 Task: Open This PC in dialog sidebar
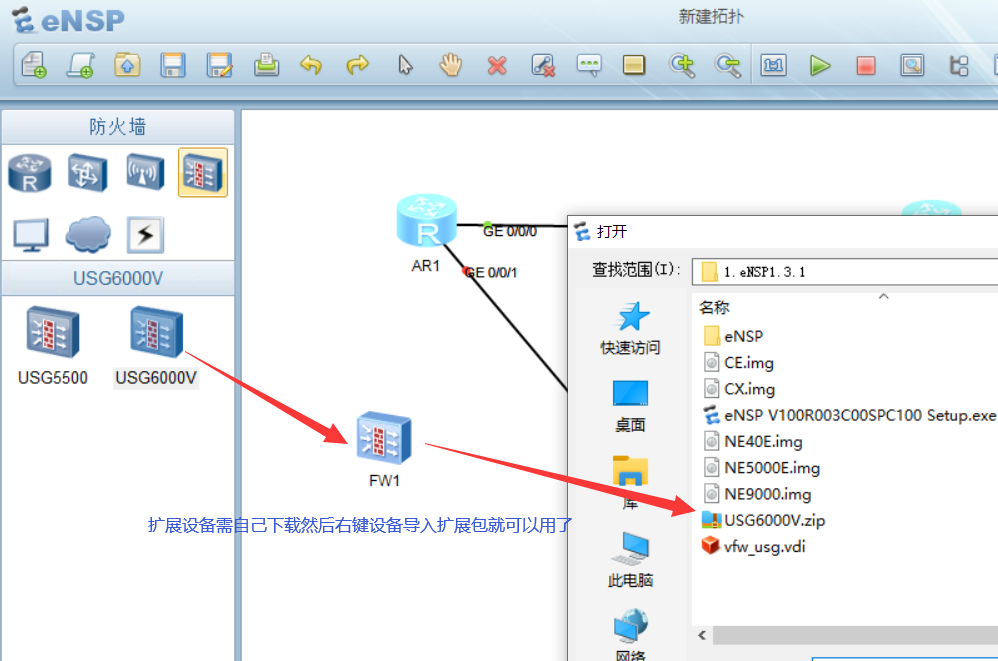pyautogui.click(x=630, y=560)
